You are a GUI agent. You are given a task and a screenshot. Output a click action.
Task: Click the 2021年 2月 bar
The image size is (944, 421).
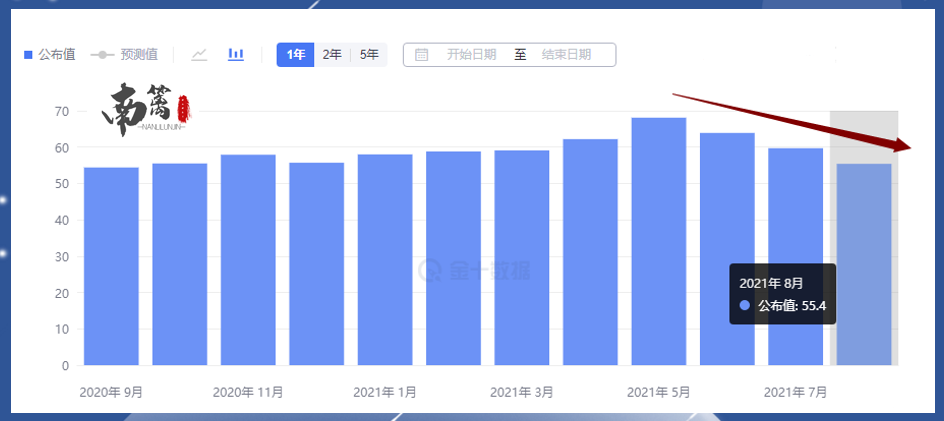coord(453,258)
